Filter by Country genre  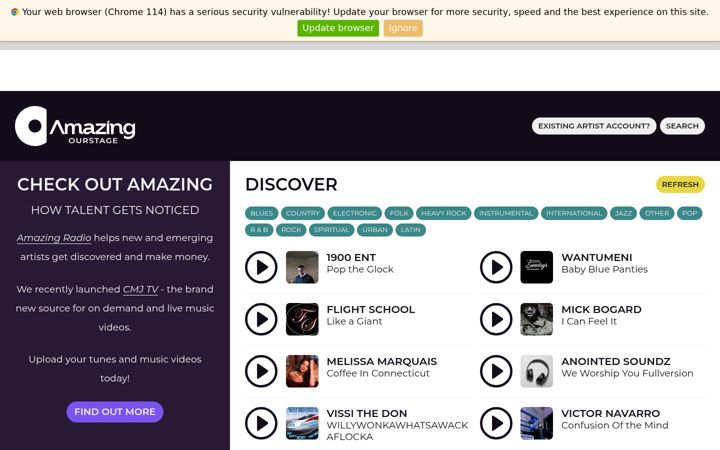(x=303, y=213)
